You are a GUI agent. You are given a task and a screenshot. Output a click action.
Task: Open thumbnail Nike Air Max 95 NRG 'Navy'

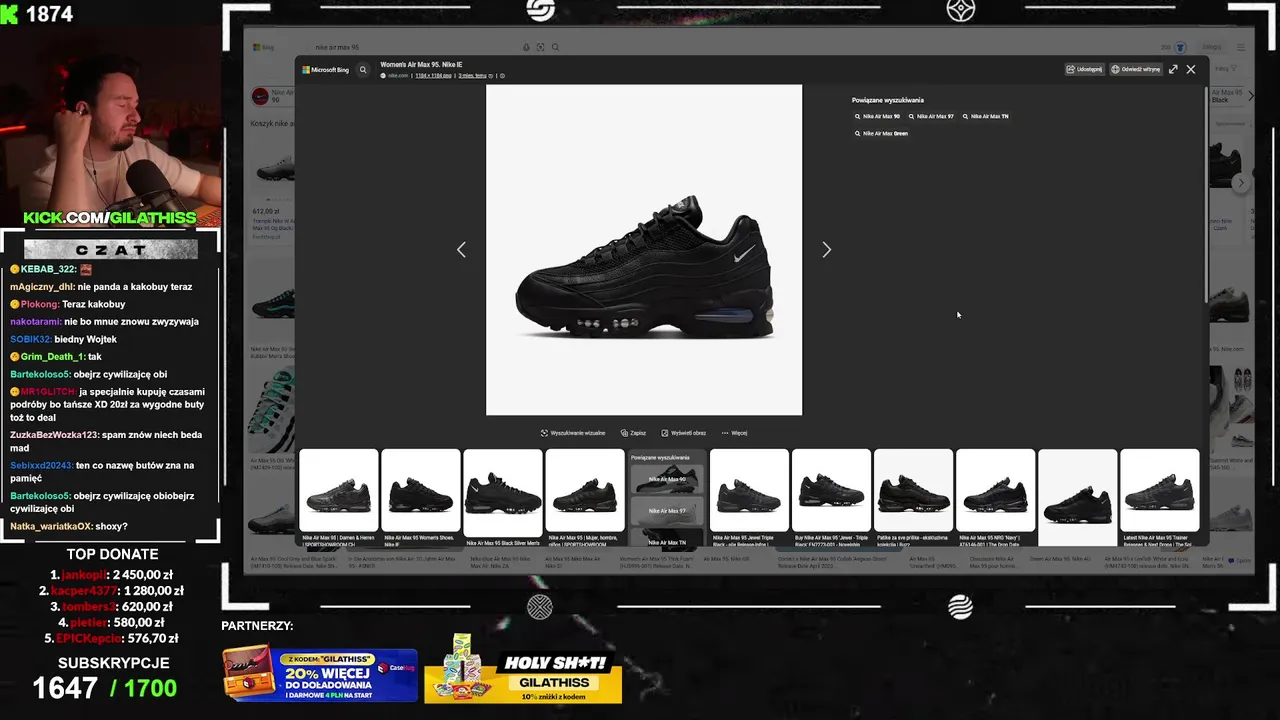coord(995,490)
